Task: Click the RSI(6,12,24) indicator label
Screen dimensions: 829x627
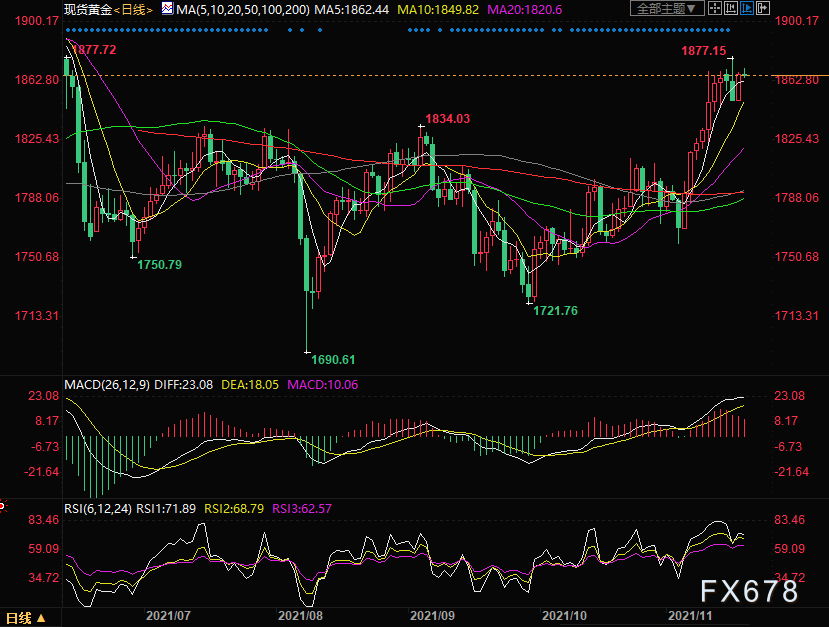Action: coord(98,509)
